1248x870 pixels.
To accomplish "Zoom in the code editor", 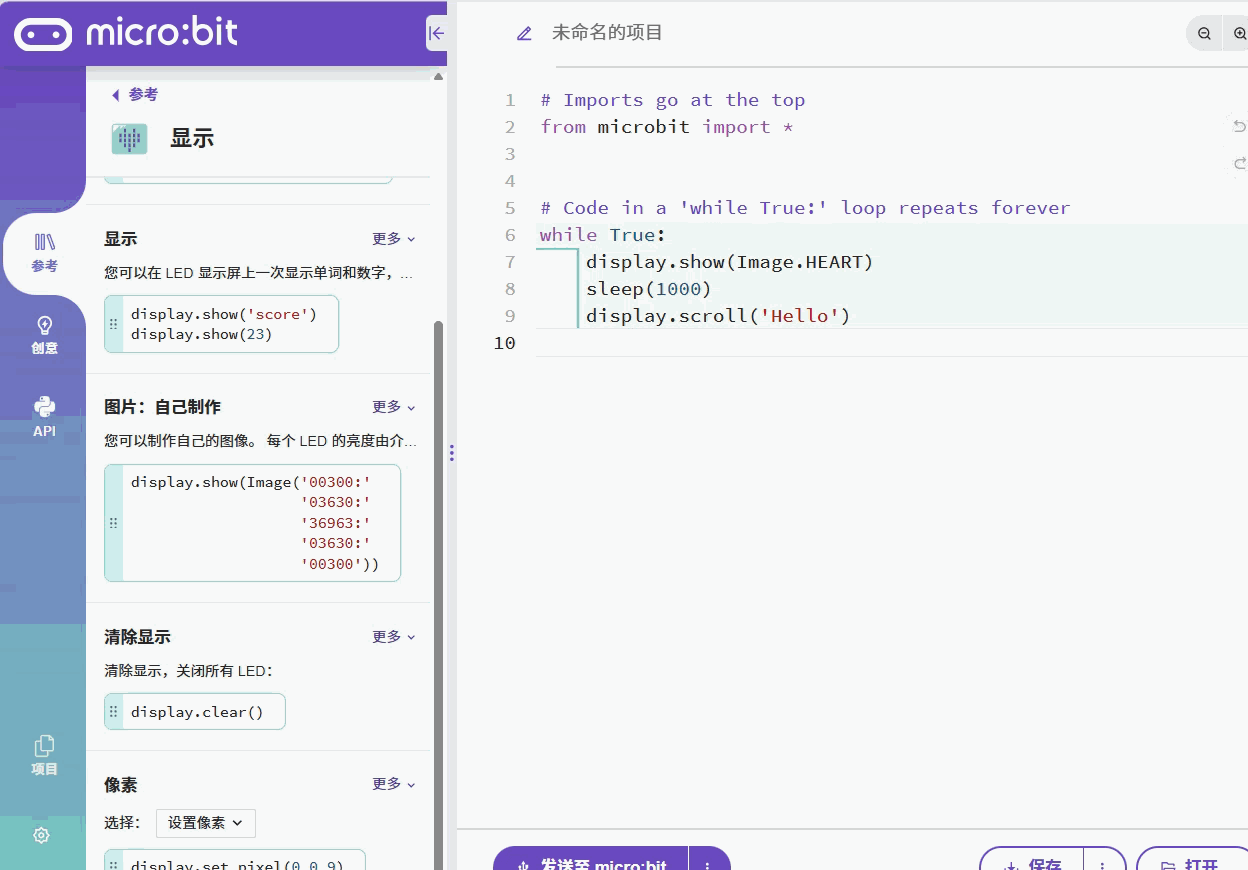I will 1239,33.
